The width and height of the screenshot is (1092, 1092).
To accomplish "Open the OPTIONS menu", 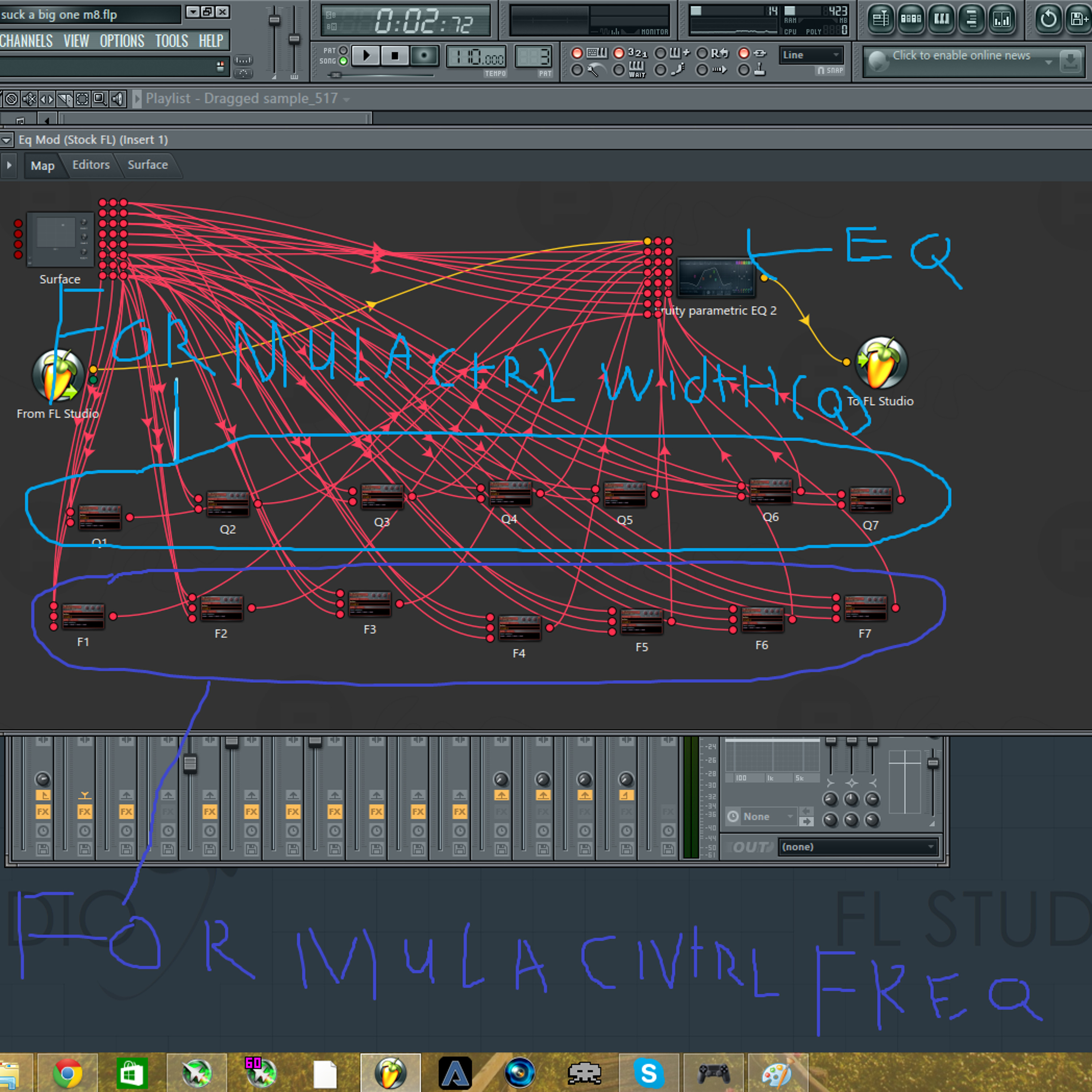I will pos(122,41).
